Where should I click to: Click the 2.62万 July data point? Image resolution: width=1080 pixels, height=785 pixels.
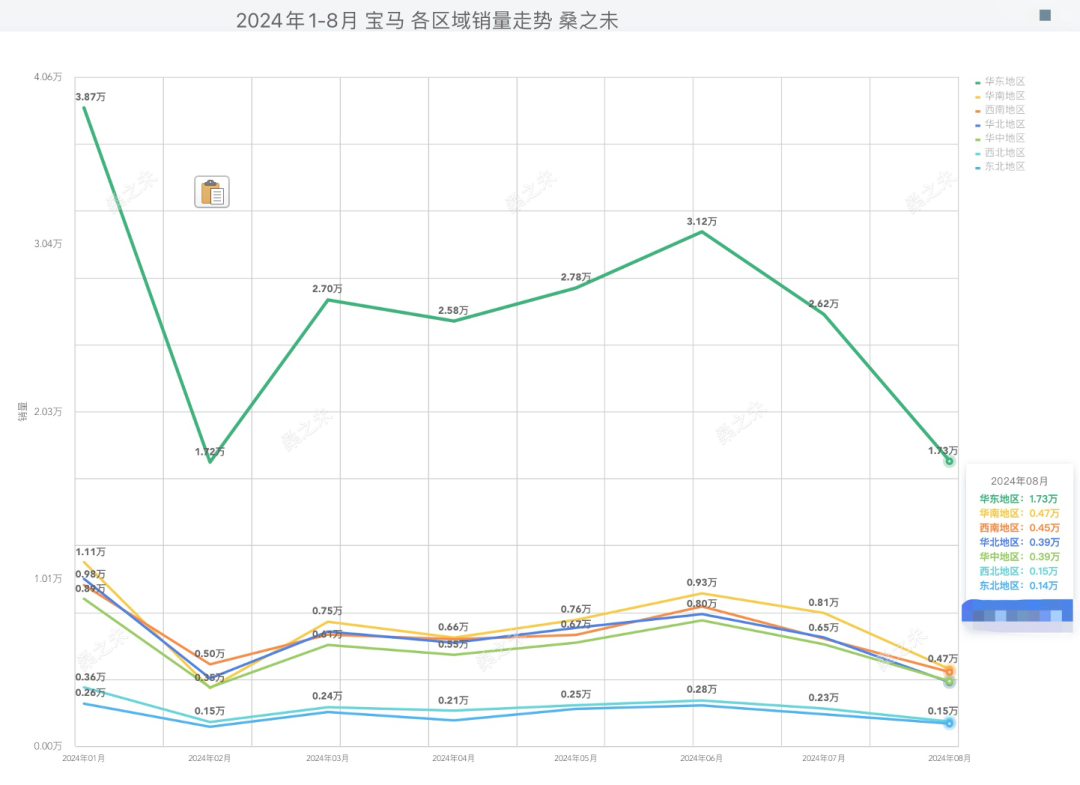pyautogui.click(x=824, y=315)
